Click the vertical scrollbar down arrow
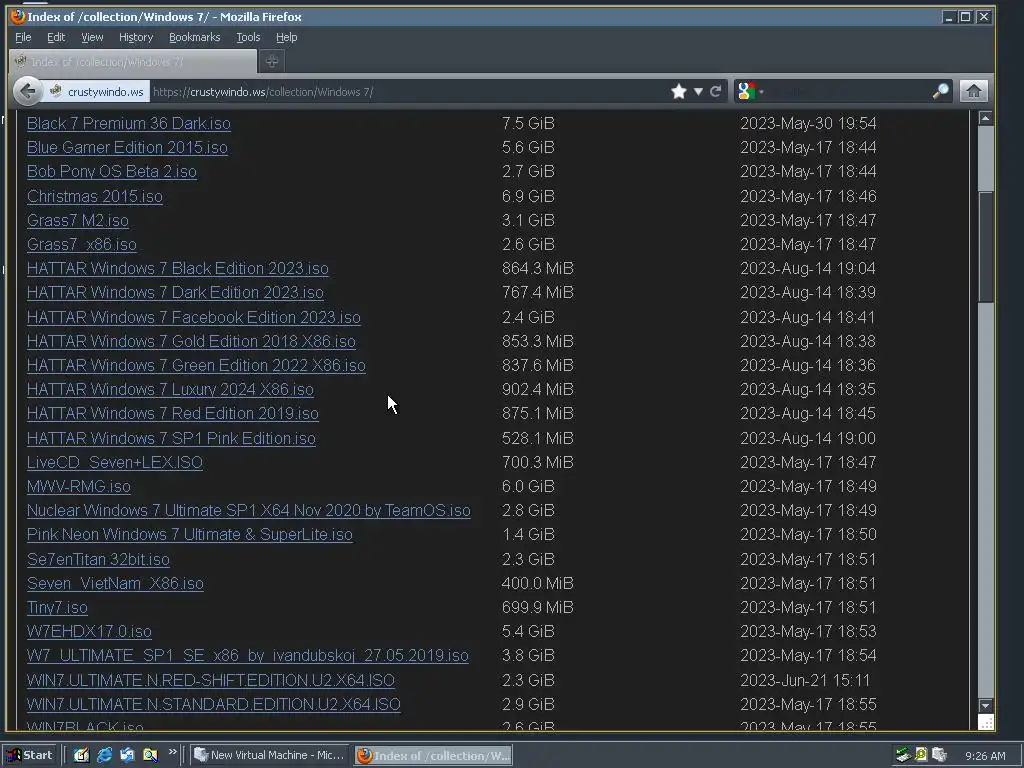Image resolution: width=1024 pixels, height=768 pixels. 985,706
